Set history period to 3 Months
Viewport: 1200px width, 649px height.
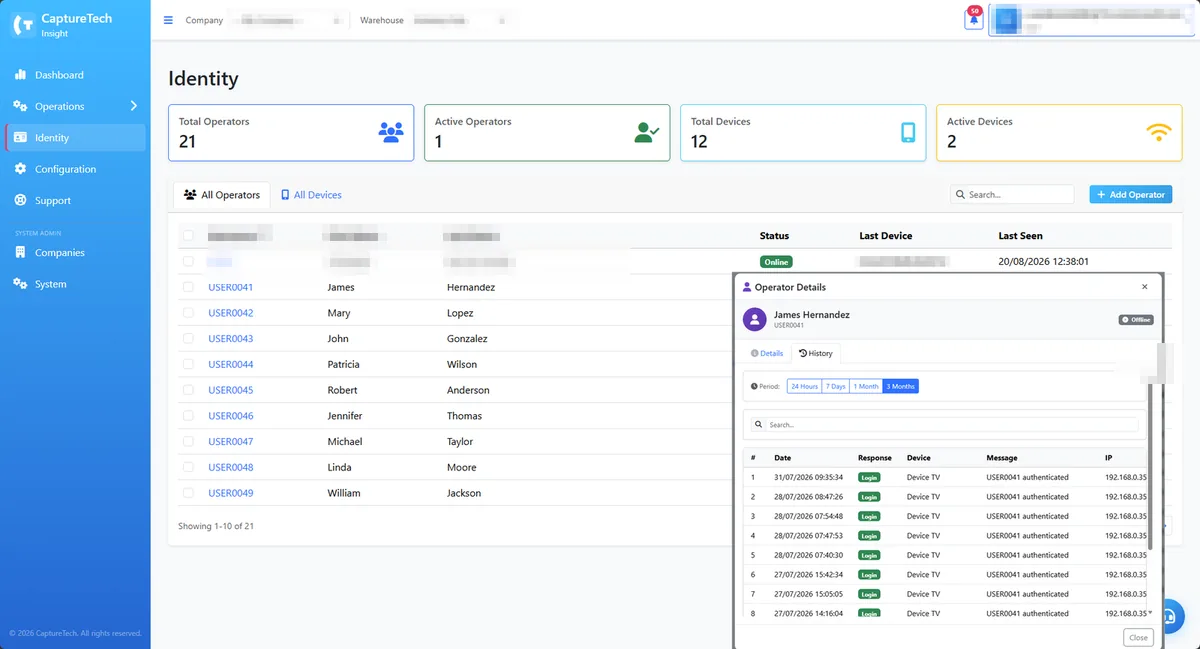pos(900,386)
